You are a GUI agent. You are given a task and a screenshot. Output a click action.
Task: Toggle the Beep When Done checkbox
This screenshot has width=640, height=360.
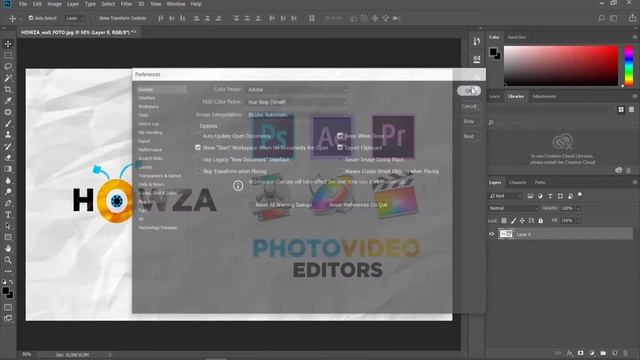(340, 136)
